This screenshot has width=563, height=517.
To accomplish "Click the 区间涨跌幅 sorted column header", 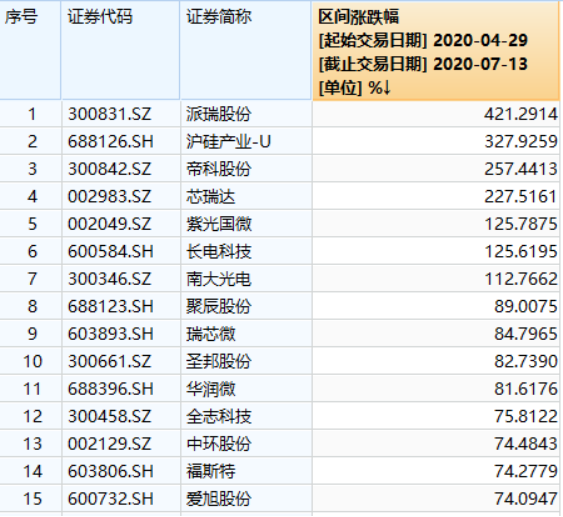I will pos(436,51).
